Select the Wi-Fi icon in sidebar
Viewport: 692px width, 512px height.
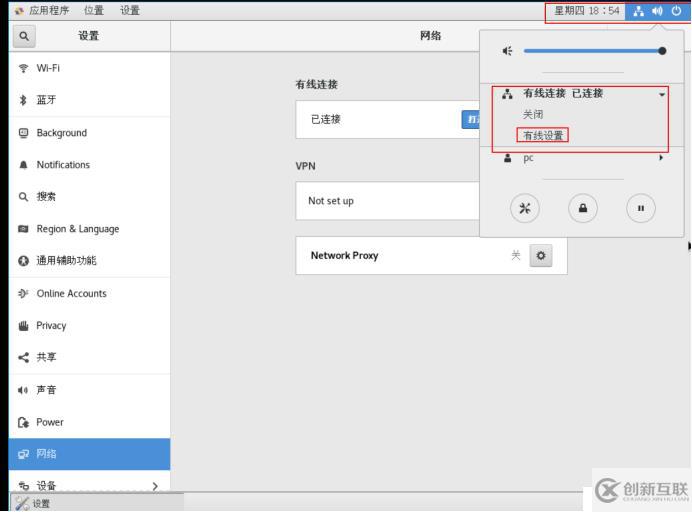tap(23, 68)
